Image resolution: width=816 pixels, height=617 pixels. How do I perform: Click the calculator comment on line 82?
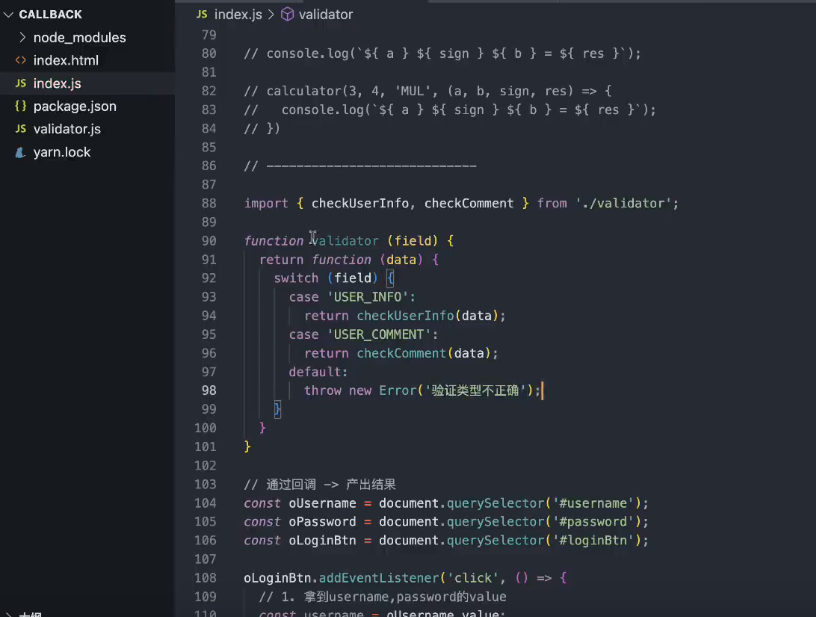click(x=428, y=91)
